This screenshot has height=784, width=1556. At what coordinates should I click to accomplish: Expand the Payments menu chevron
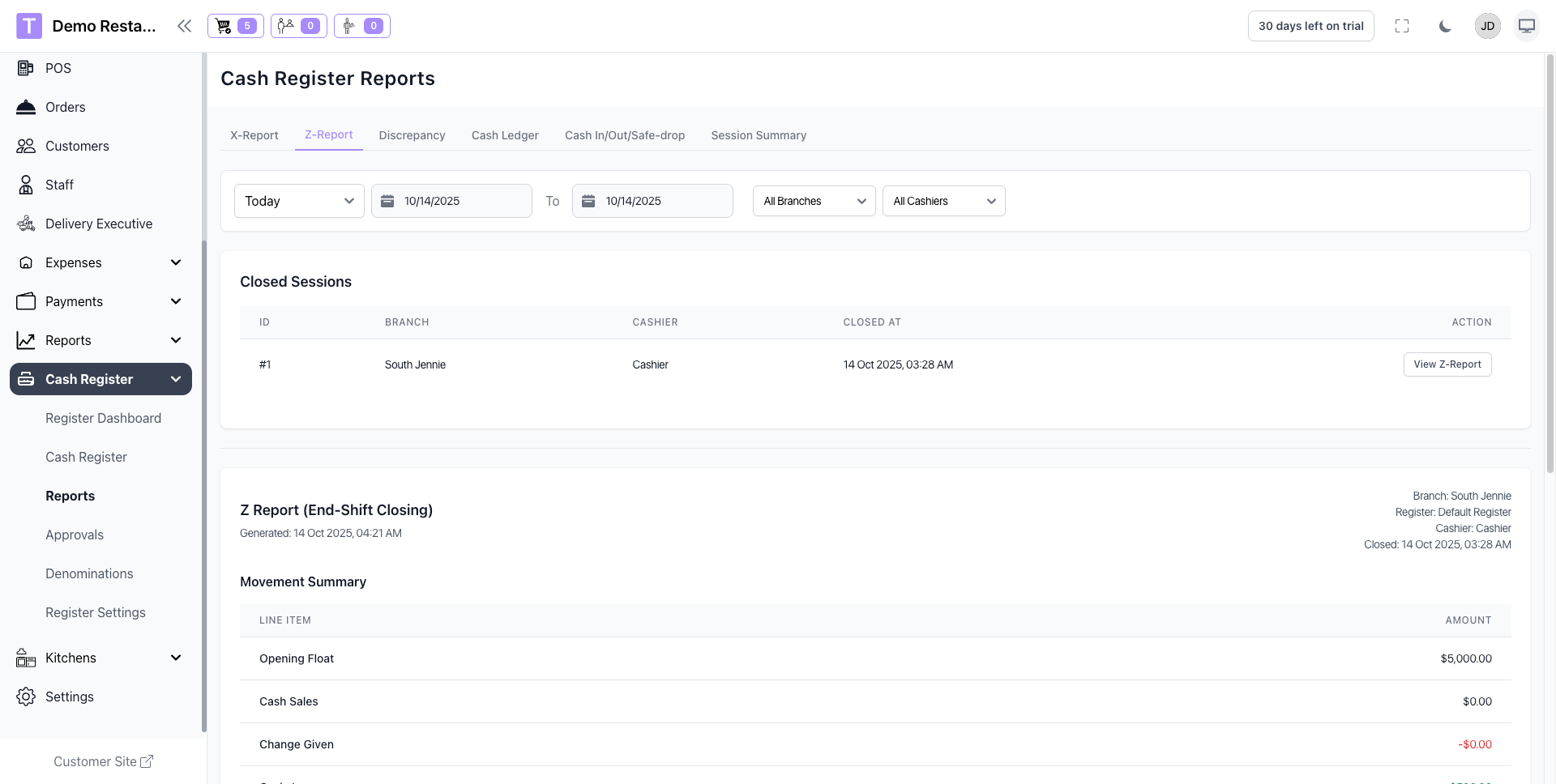[176, 301]
